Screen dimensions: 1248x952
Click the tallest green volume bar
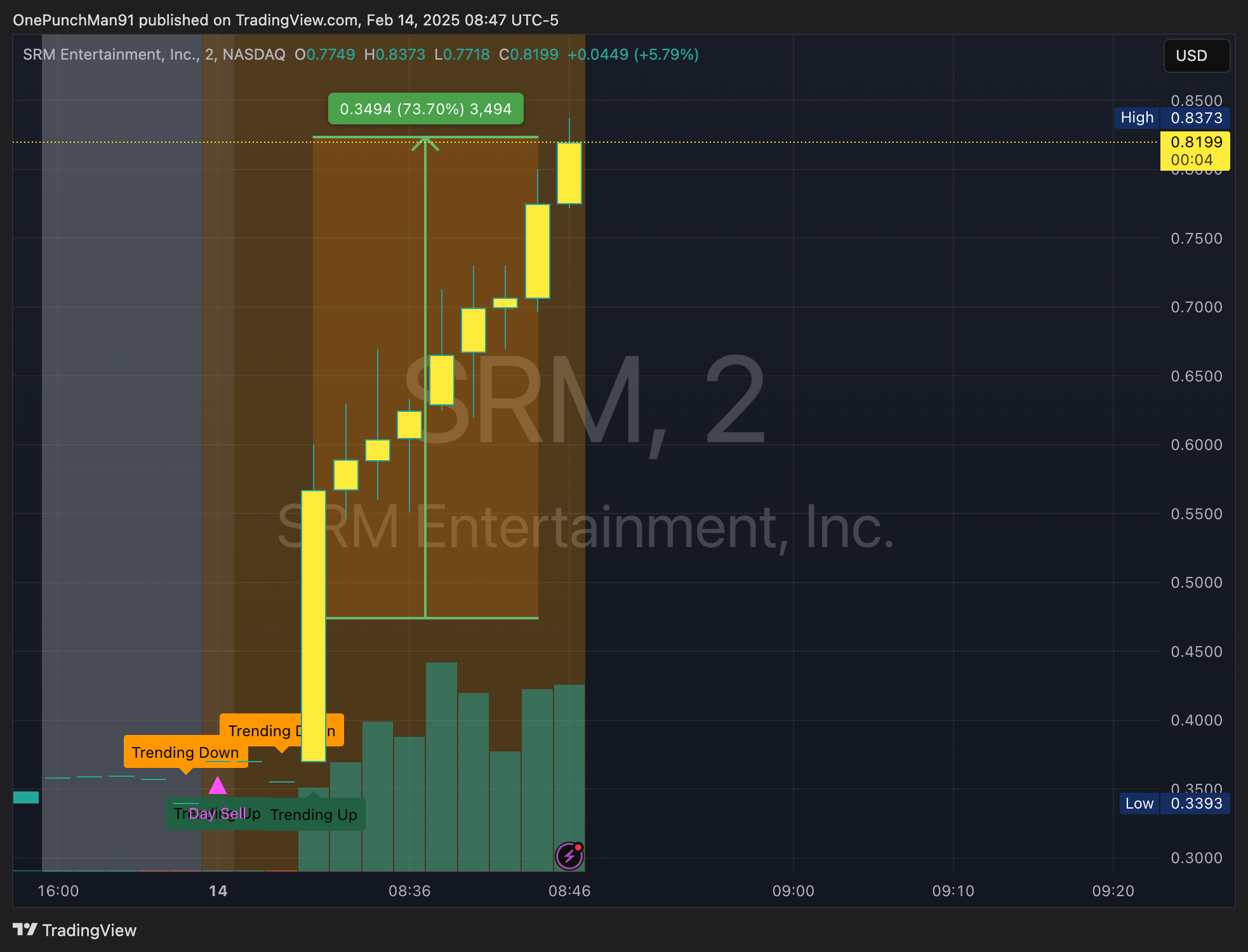[441, 767]
